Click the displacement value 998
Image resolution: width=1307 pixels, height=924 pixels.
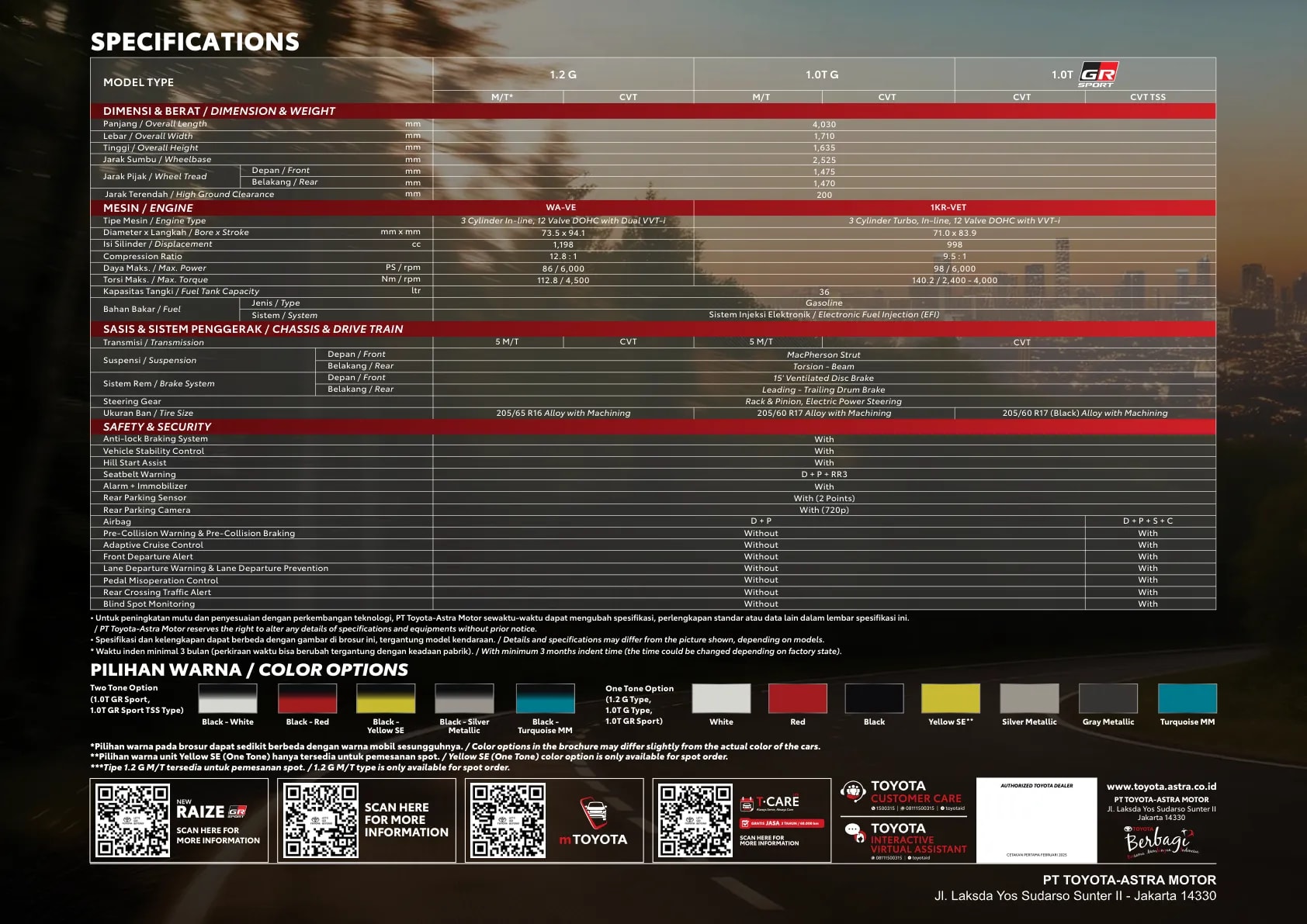click(x=955, y=244)
